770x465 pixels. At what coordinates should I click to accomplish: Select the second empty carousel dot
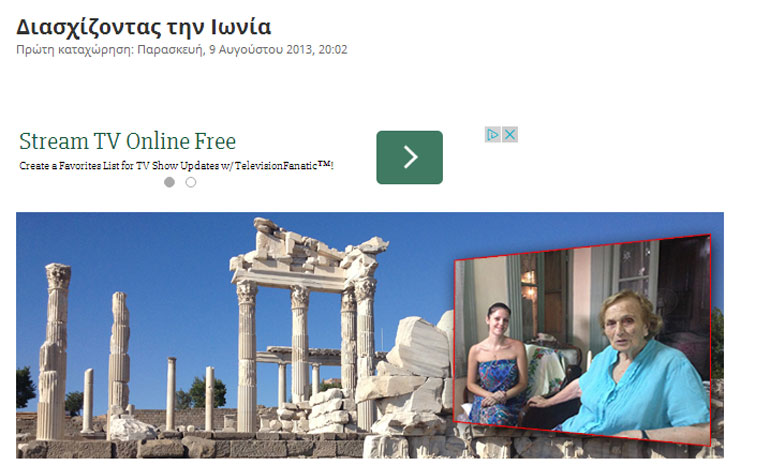click(191, 182)
